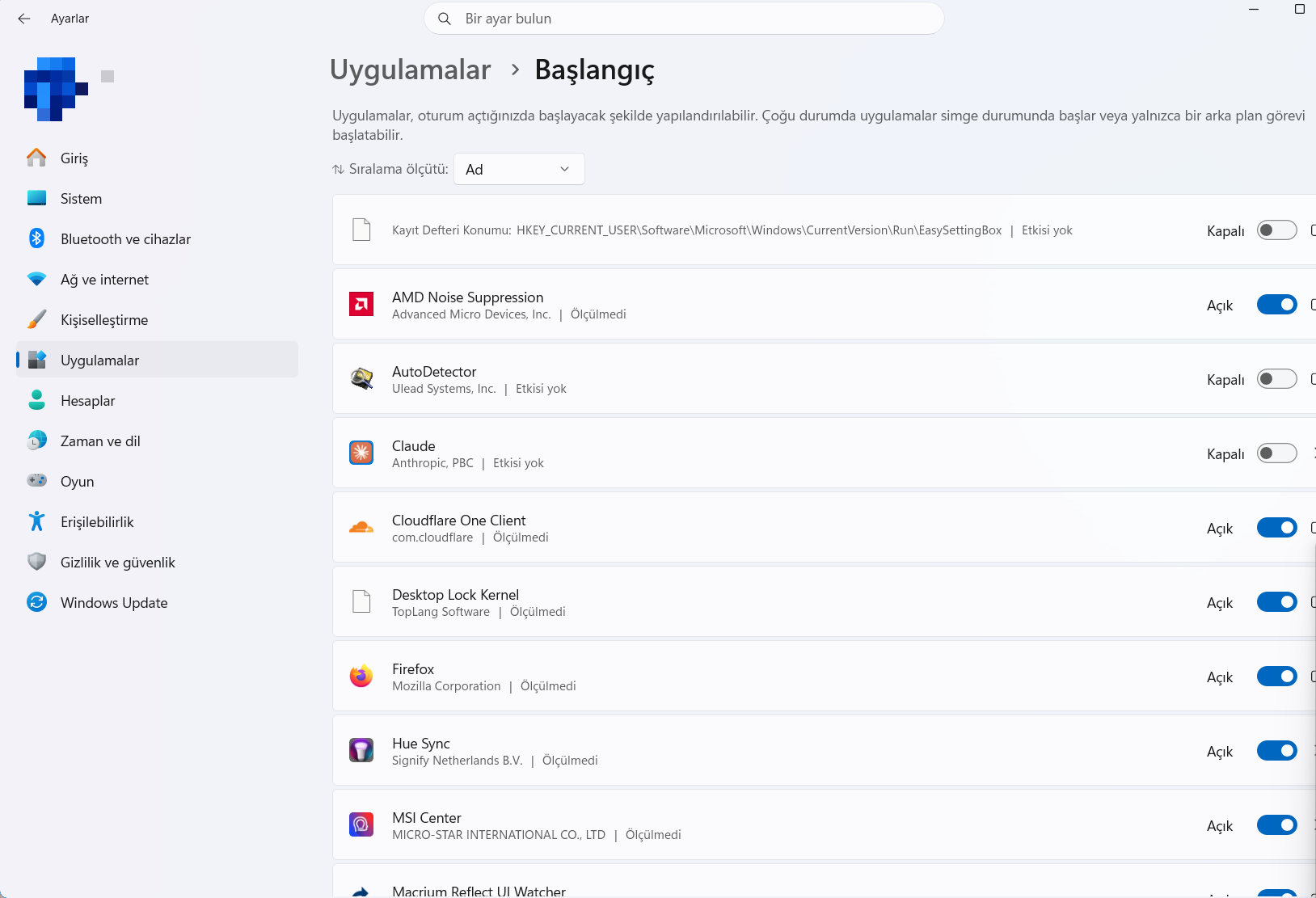Click the AMD Noise Suppression title text
Viewport: 1316px width, 898px height.
pos(467,297)
